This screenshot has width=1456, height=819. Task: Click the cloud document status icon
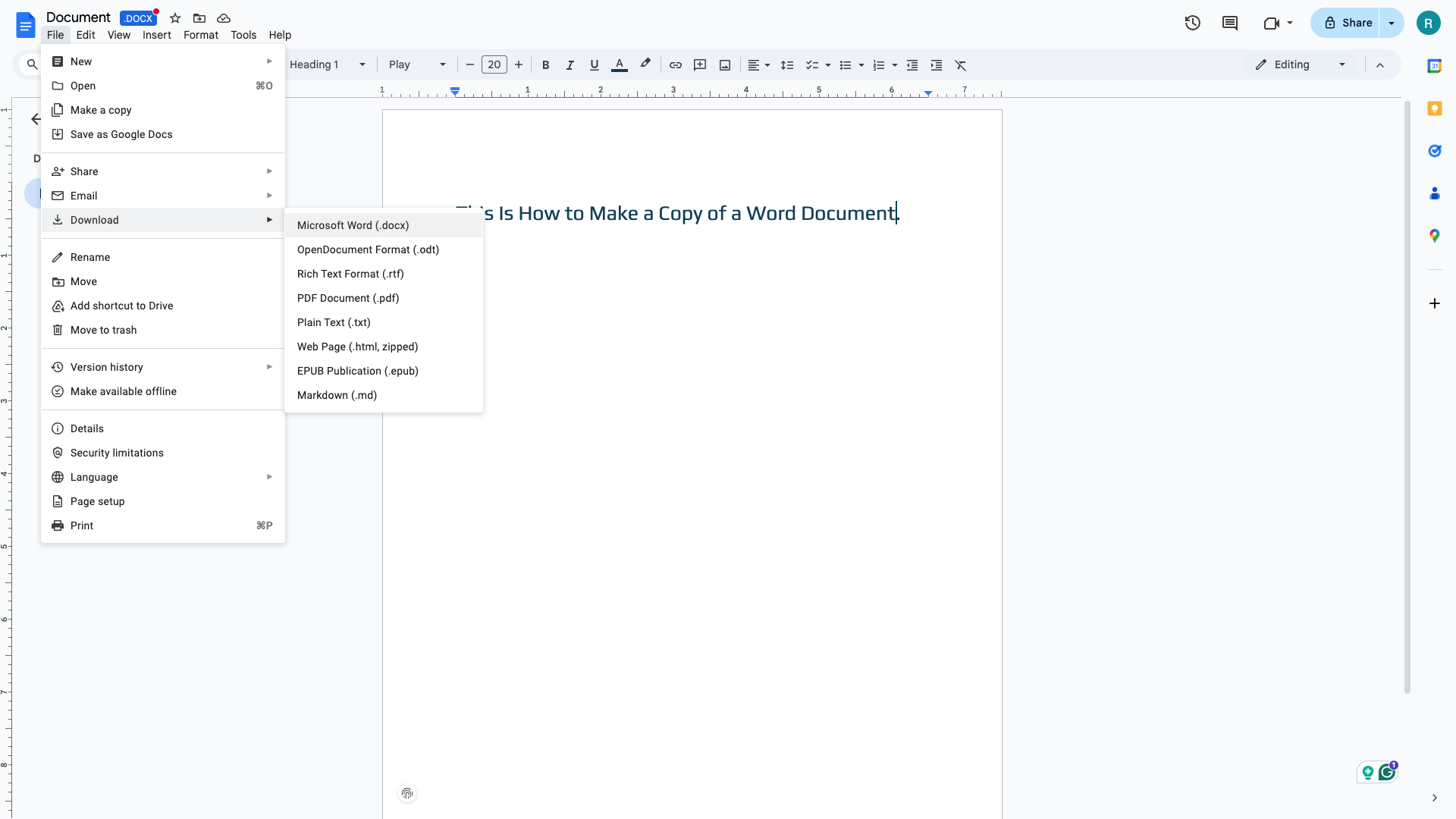[224, 18]
